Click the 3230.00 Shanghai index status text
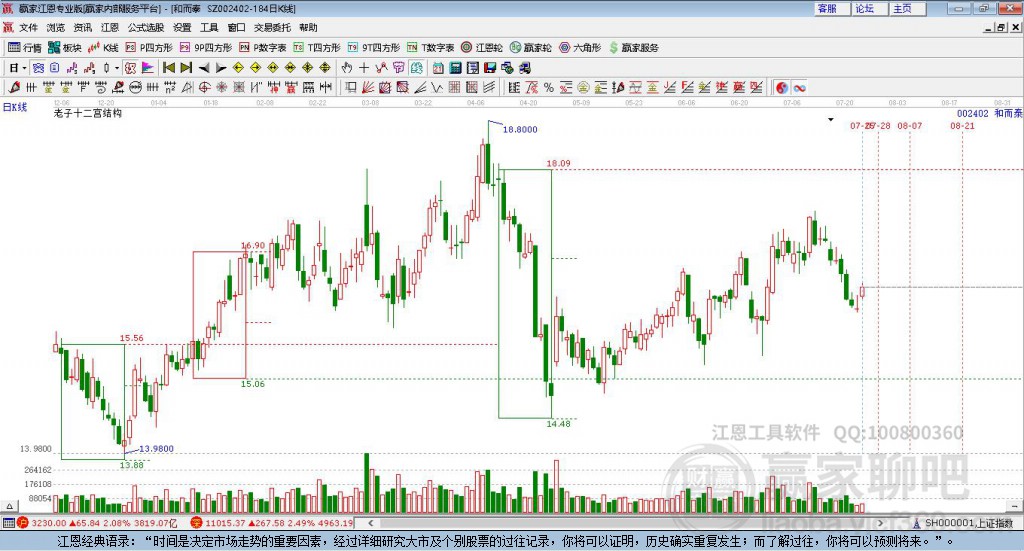 click(48, 523)
